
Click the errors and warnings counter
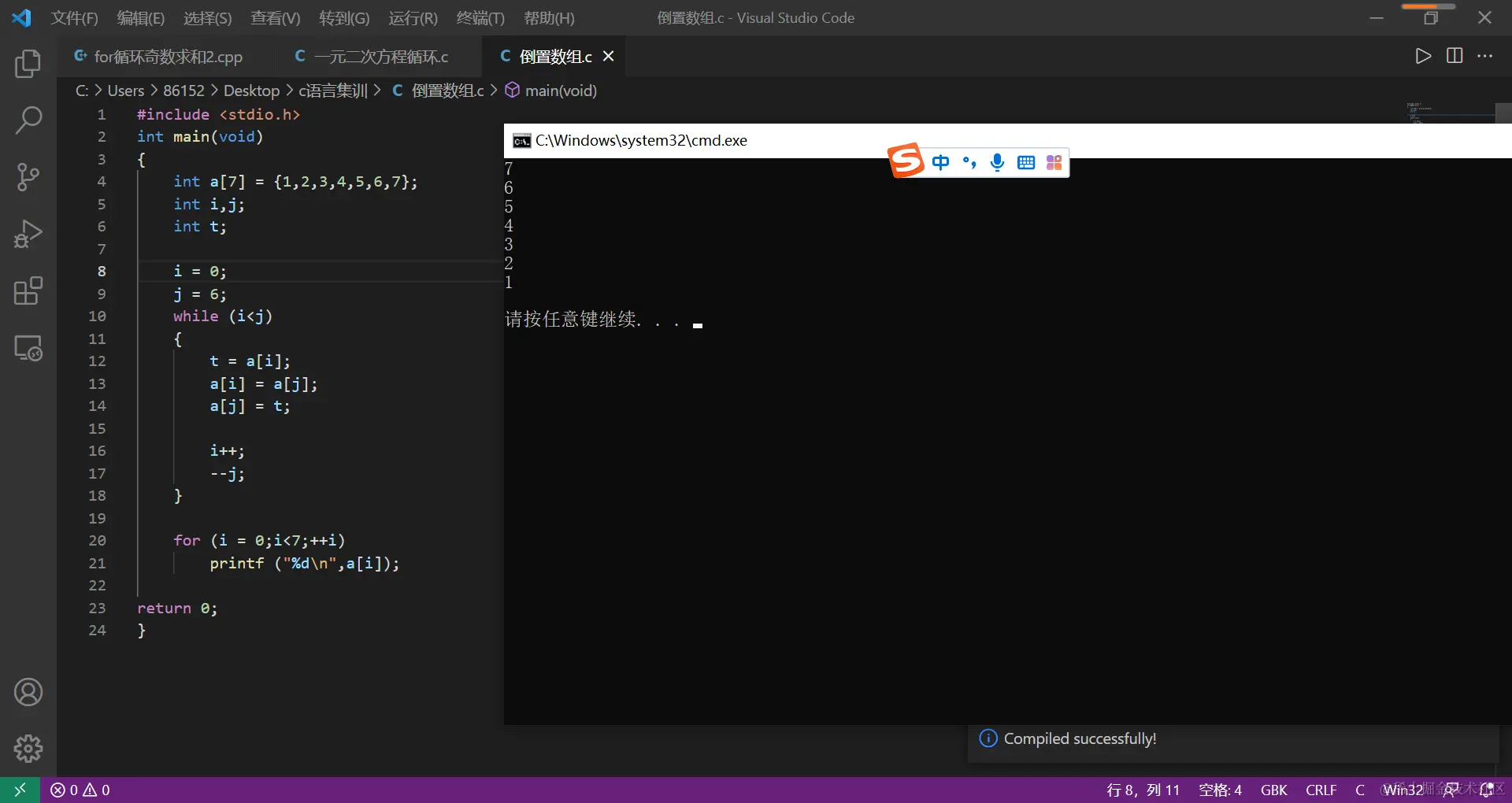[79, 790]
